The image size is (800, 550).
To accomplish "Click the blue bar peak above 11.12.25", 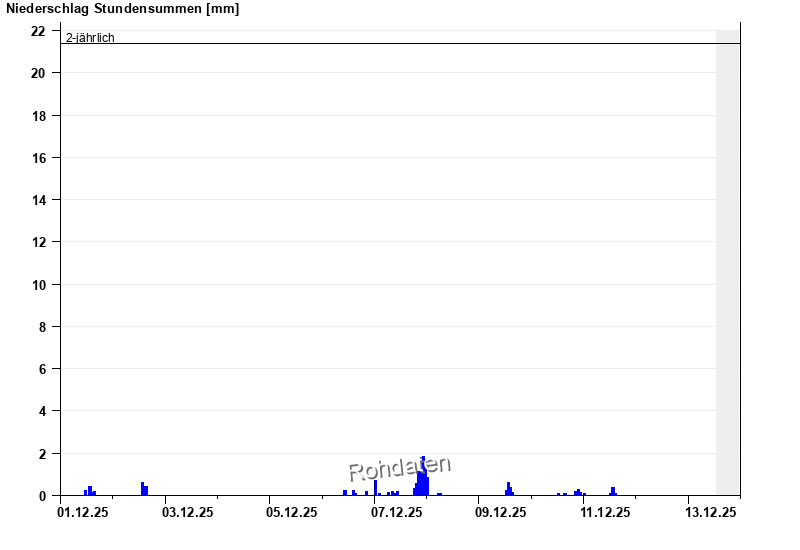I will pos(613,491).
